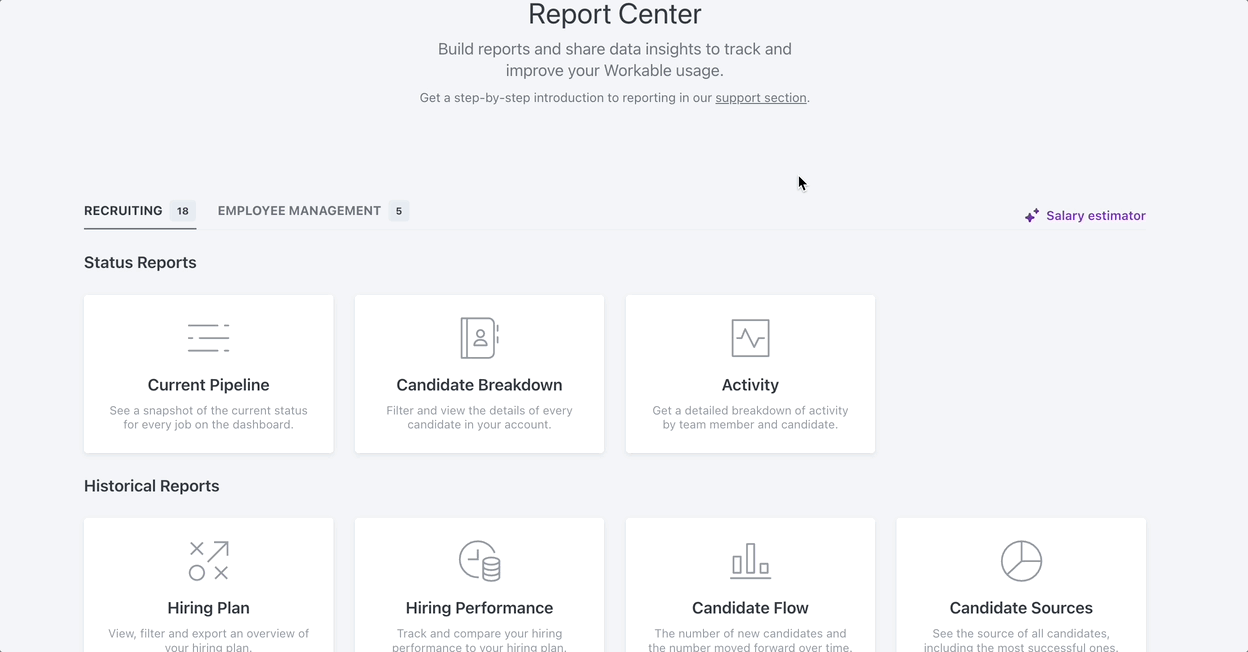The height and width of the screenshot is (652, 1248).
Task: Click the 5 count badge beside Employee Management
Action: (399, 211)
